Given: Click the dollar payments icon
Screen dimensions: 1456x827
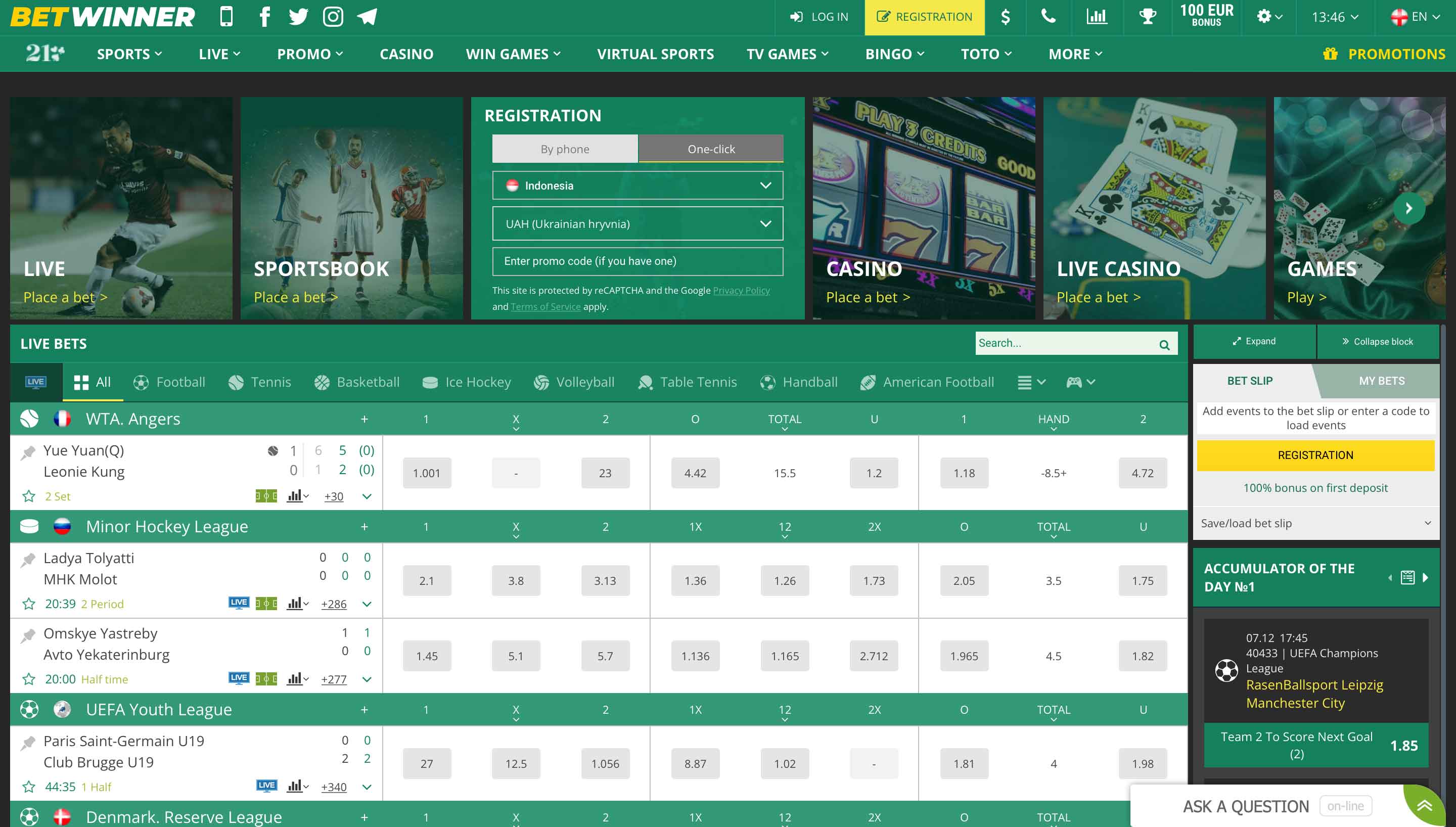Looking at the screenshot, I should pos(1005,17).
